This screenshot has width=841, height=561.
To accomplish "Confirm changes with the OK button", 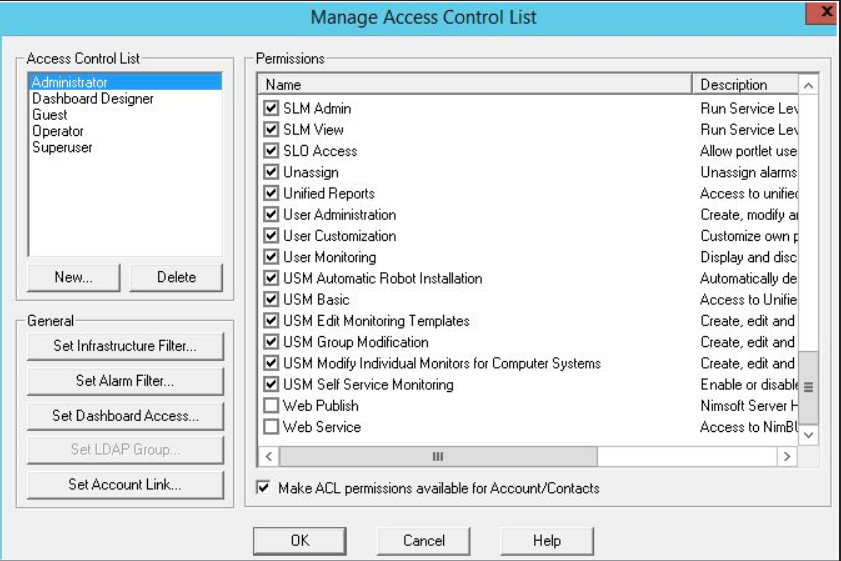I will point(300,540).
